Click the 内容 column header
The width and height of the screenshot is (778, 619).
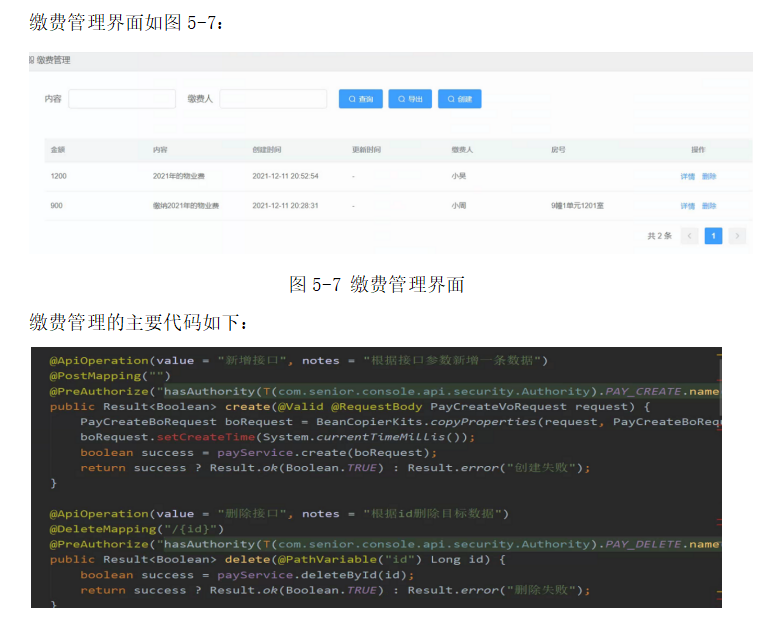pos(160,149)
